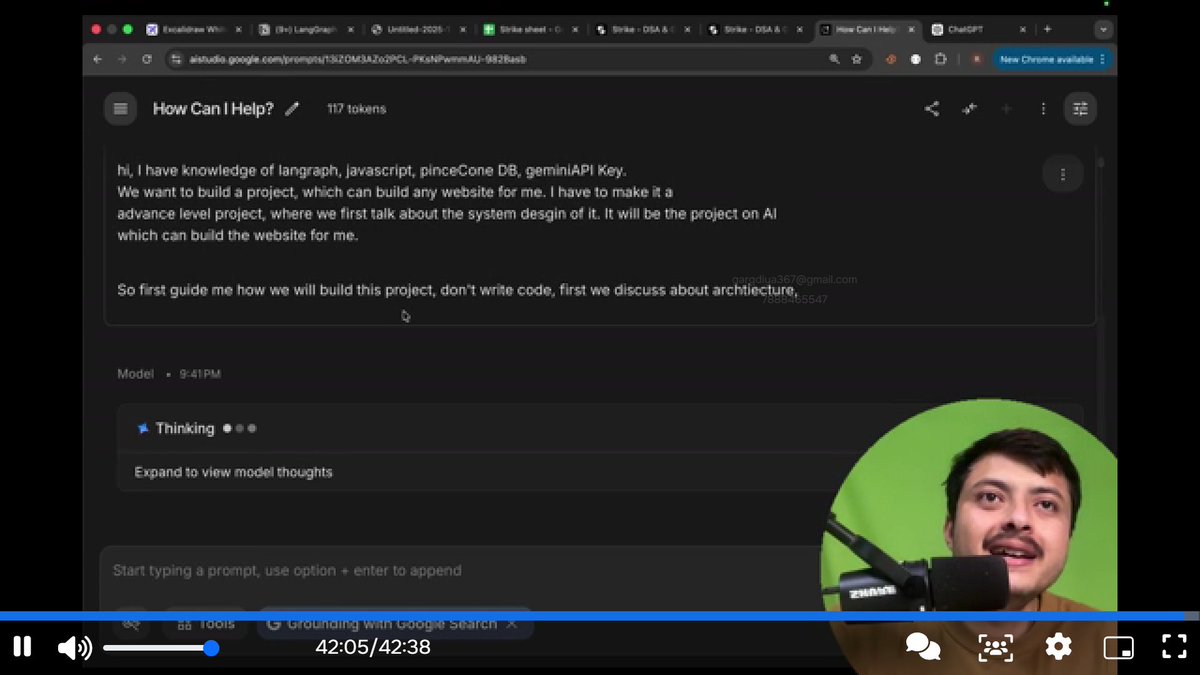Viewport: 1200px width, 675px height.
Task: Open the browser extensions puzzle icon
Action: [x=941, y=59]
